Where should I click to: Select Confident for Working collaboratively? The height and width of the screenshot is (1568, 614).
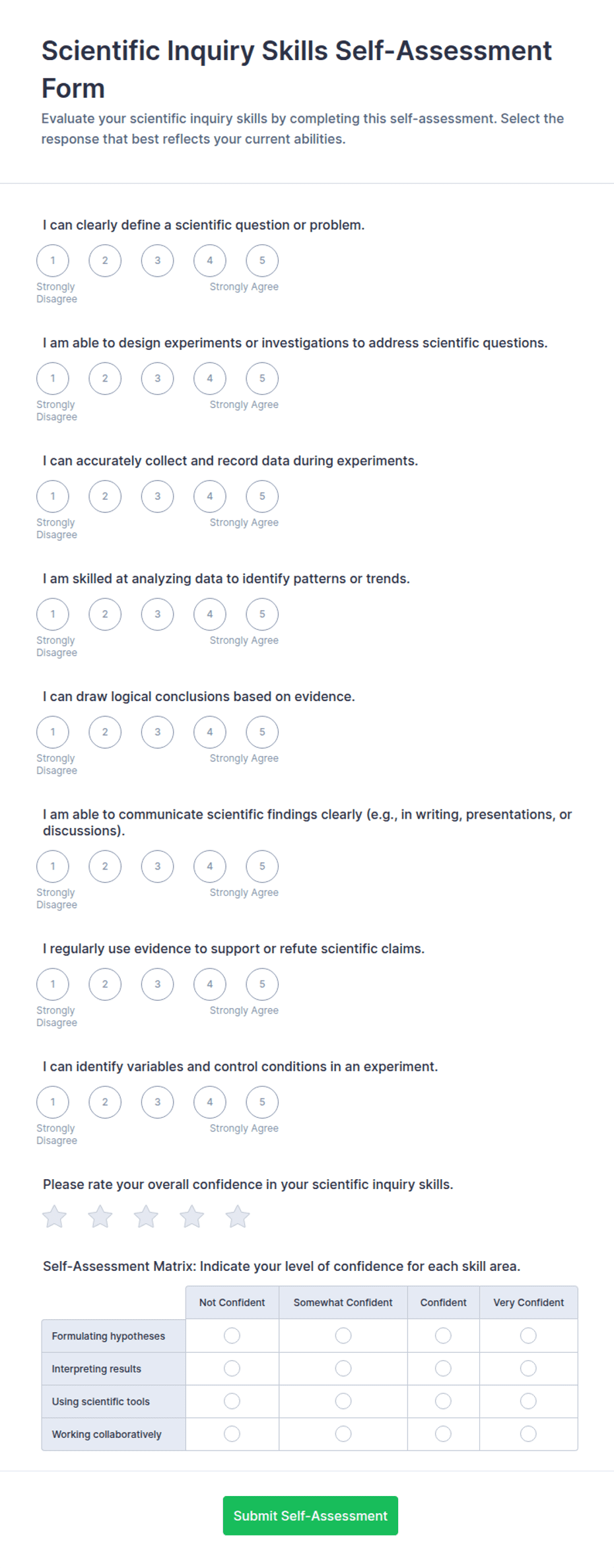[x=443, y=1433]
